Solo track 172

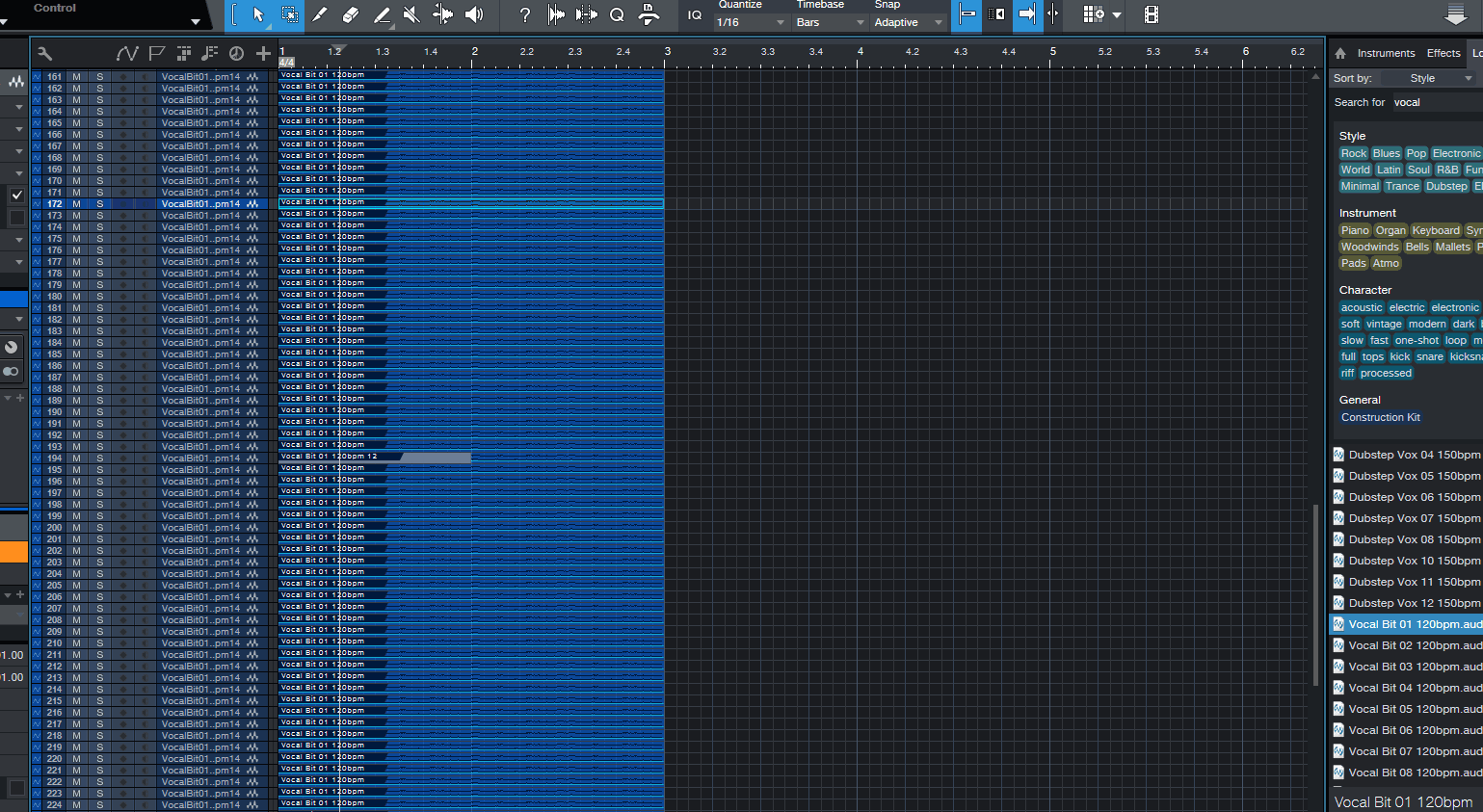pyautogui.click(x=99, y=203)
